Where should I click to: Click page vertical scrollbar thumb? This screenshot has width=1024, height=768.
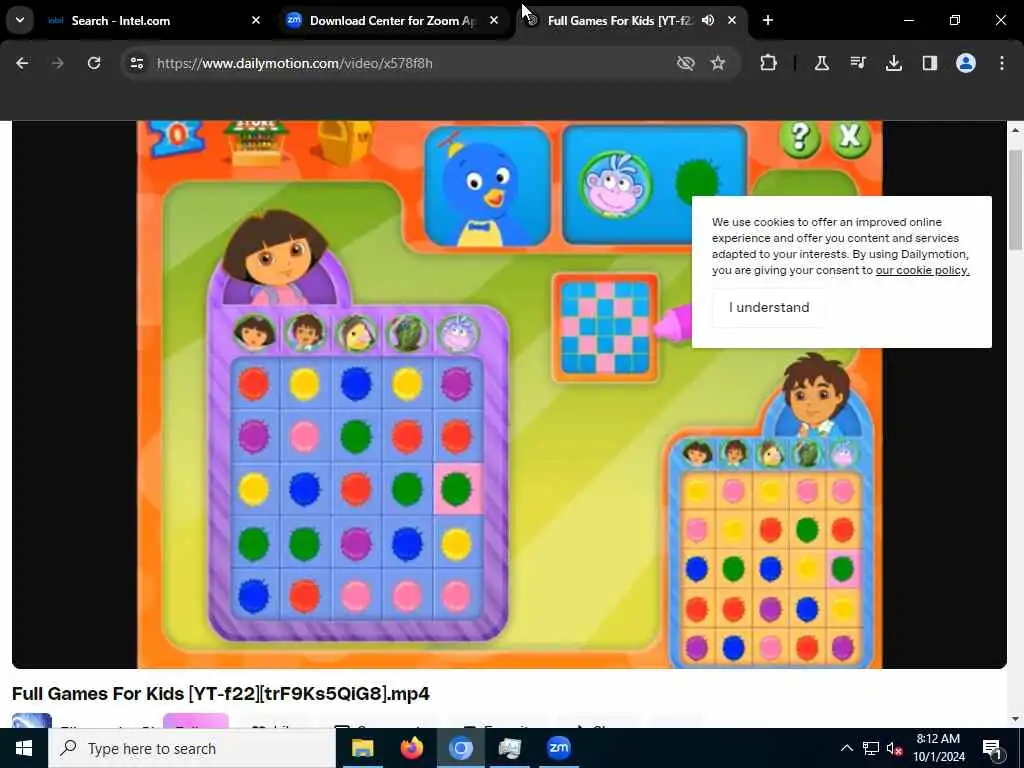click(1015, 199)
